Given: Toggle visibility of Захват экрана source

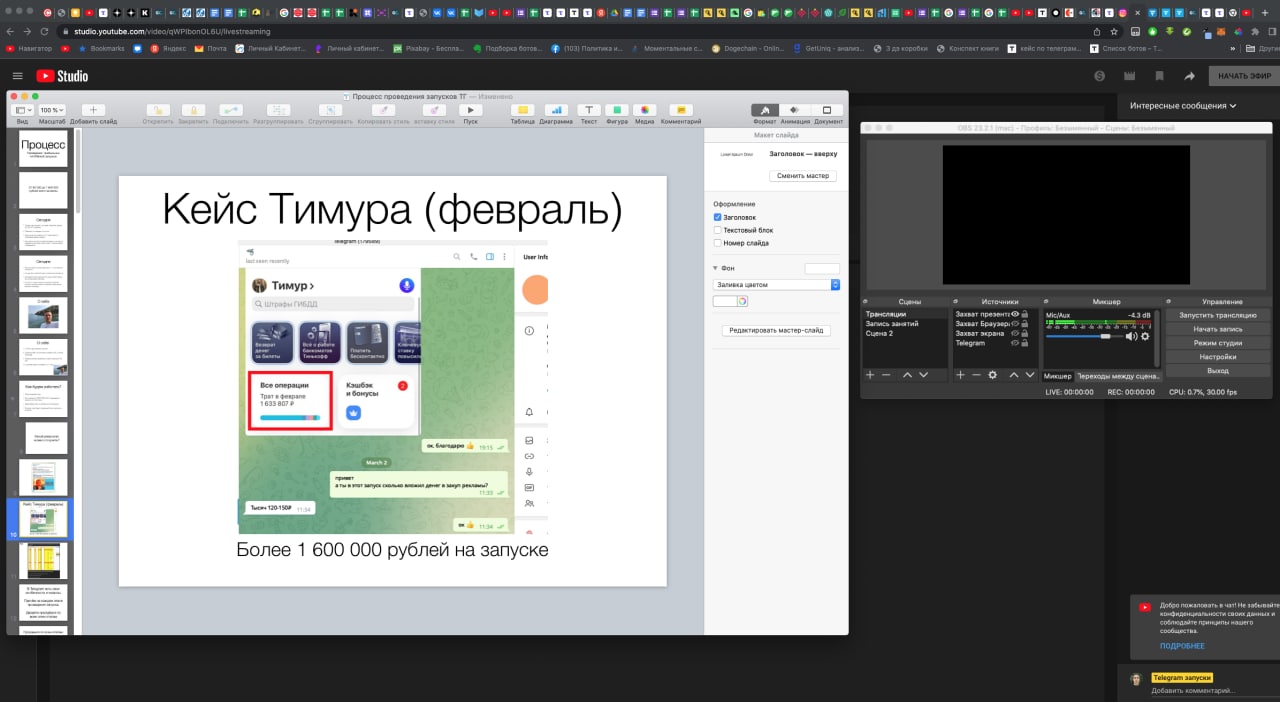Looking at the screenshot, I should (1015, 333).
